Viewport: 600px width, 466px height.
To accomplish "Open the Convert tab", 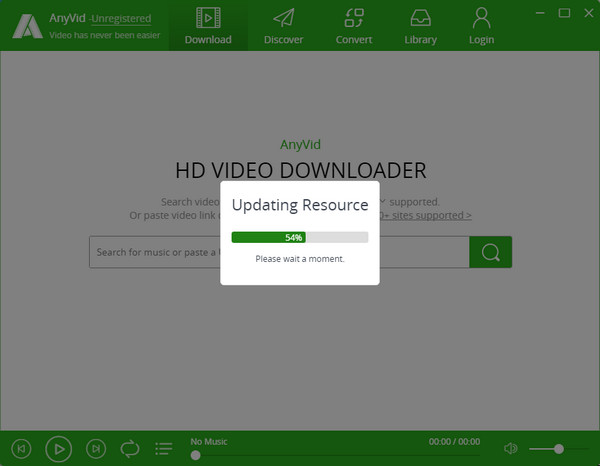I will (x=354, y=26).
